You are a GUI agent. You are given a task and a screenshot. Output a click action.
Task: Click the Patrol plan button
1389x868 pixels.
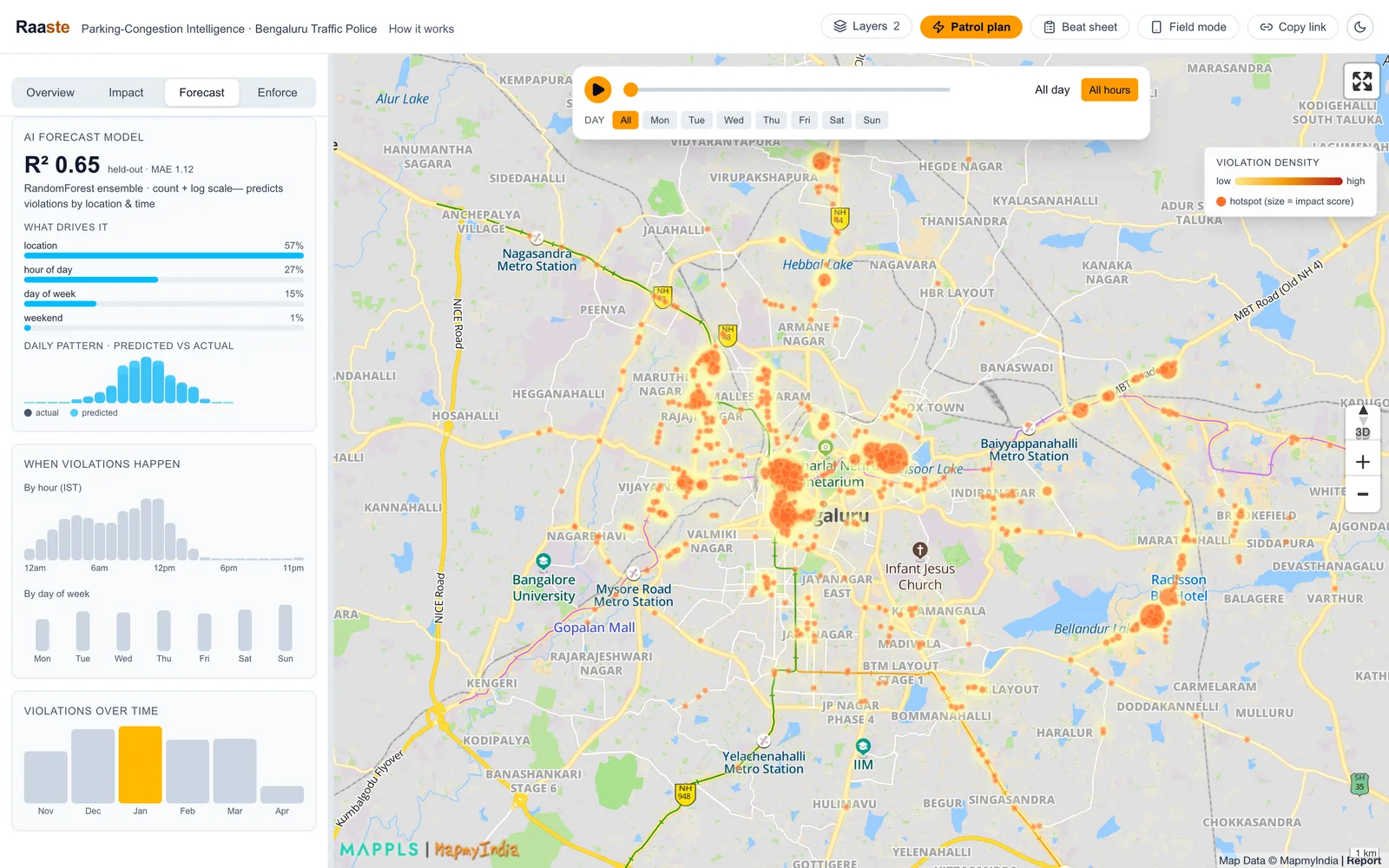pos(971,27)
